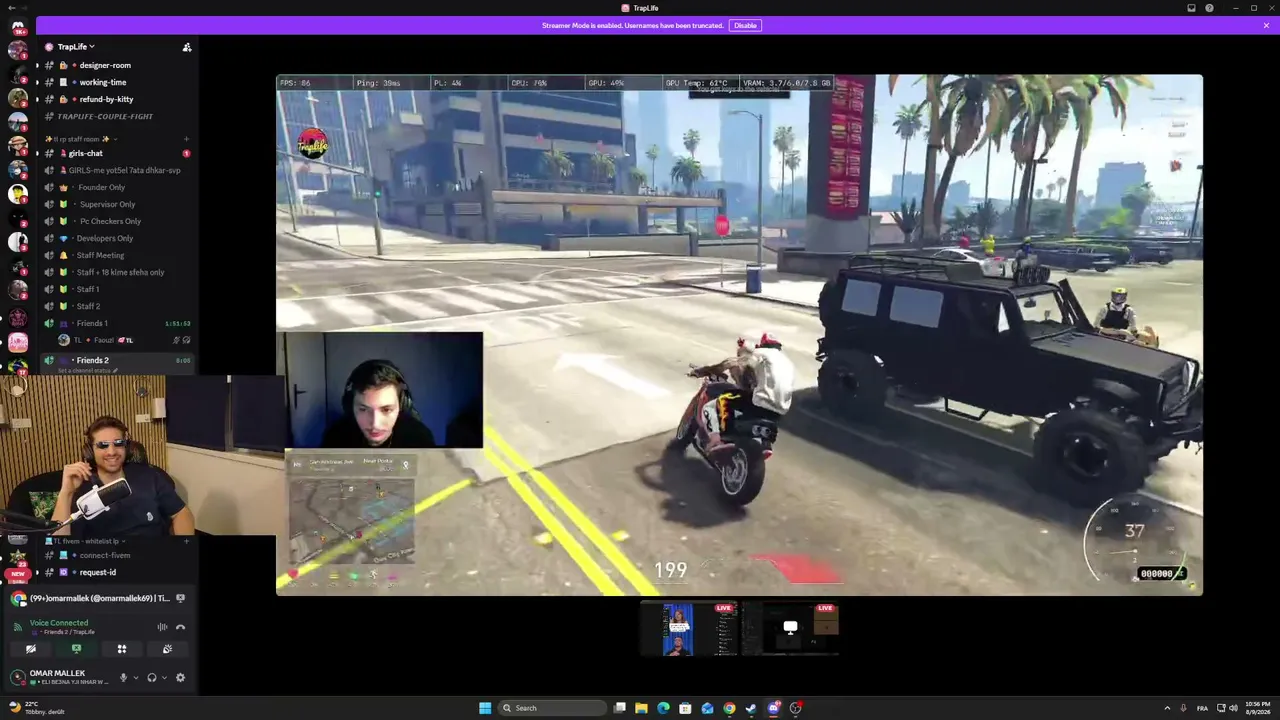Collapse TL fivem whitelist ip category
This screenshot has width=1280, height=720.
82,541
